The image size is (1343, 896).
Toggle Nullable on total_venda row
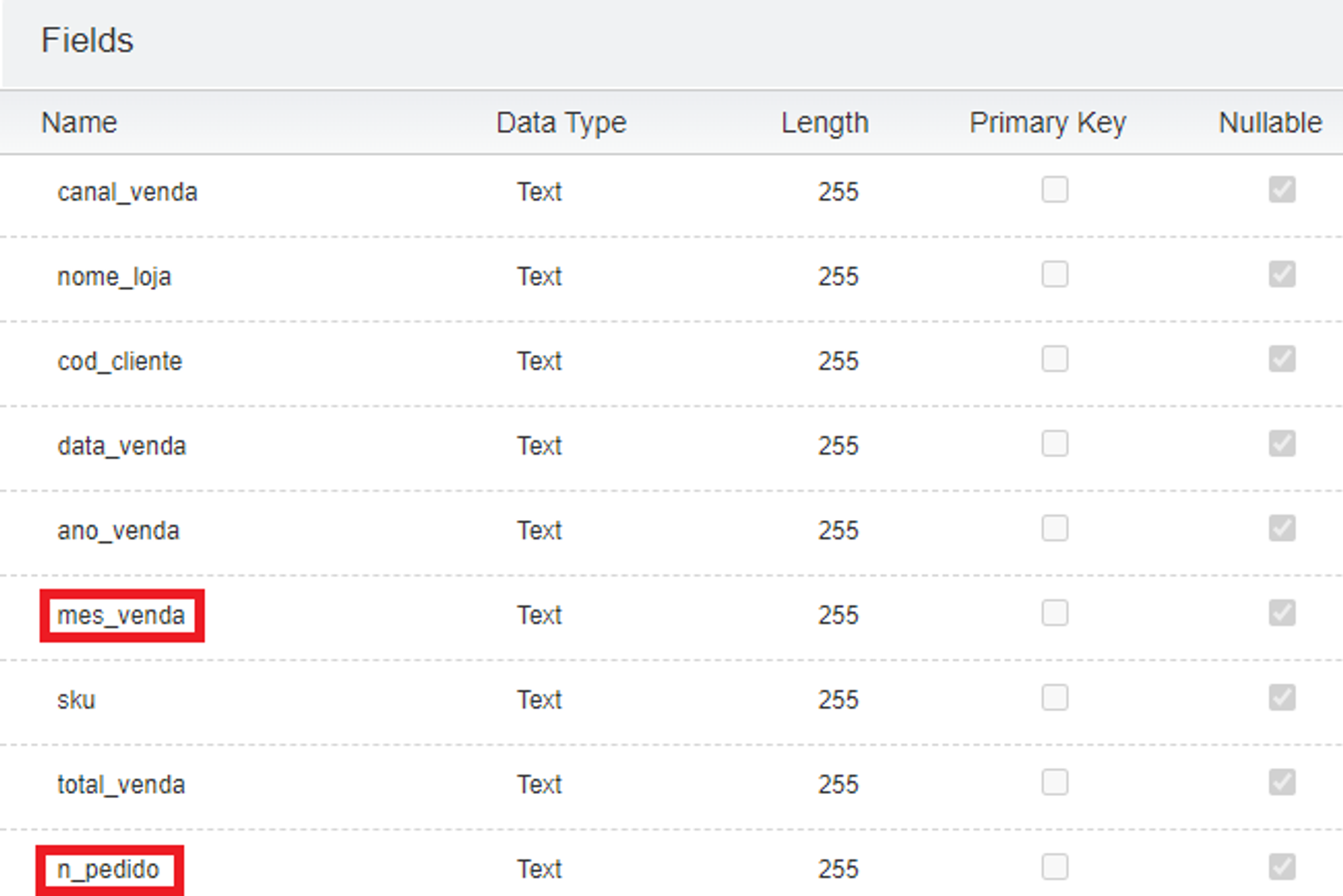pyautogui.click(x=1281, y=783)
